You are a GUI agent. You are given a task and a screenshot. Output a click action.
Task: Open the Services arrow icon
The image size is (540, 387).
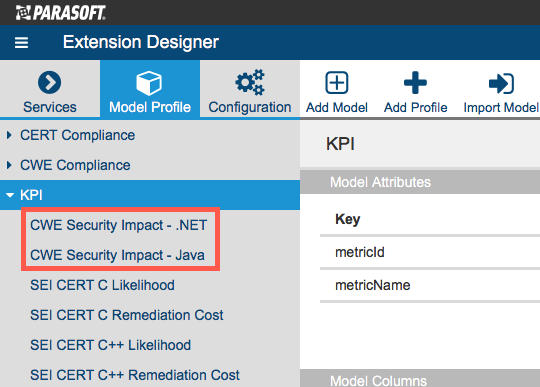point(50,82)
